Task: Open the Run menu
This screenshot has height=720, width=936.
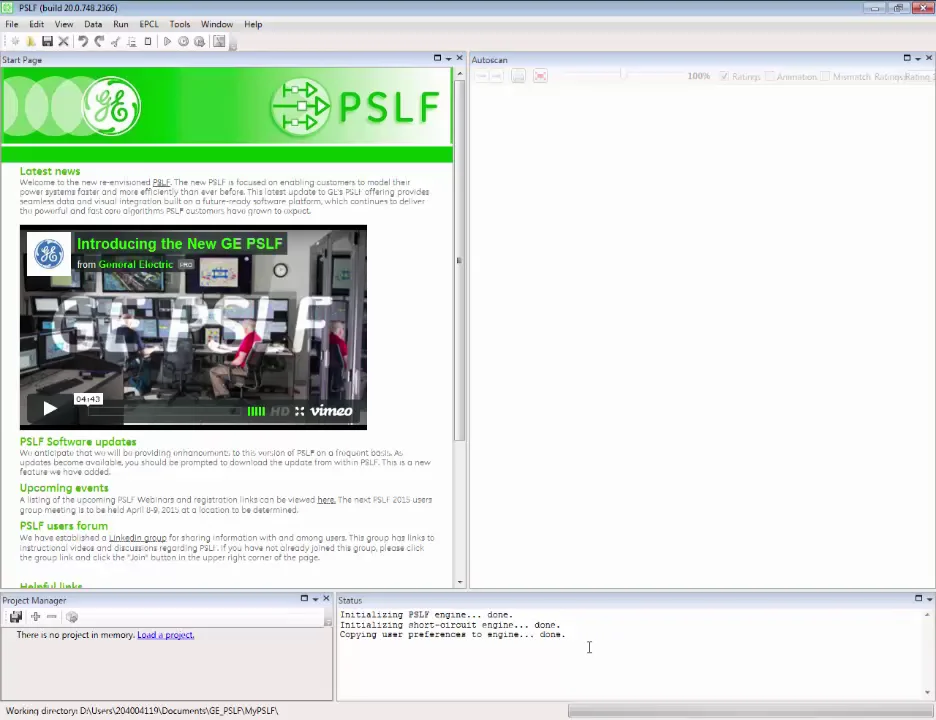Action: (121, 24)
